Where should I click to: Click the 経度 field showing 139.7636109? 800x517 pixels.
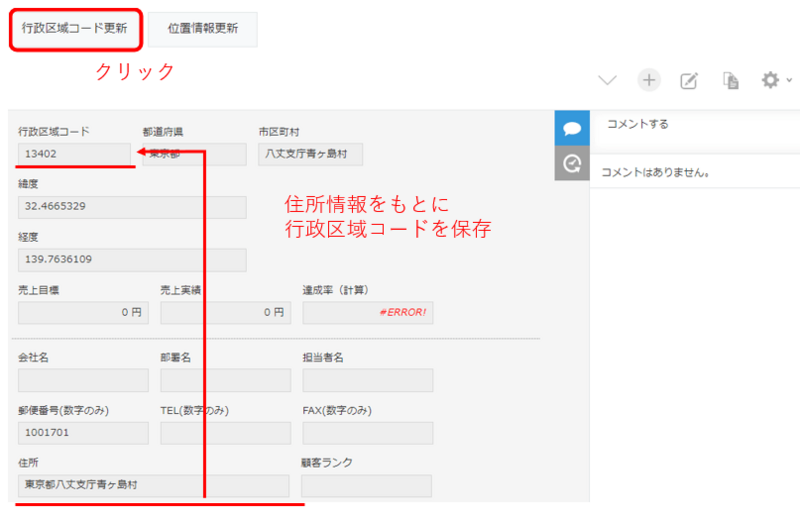pyautogui.click(x=132, y=260)
